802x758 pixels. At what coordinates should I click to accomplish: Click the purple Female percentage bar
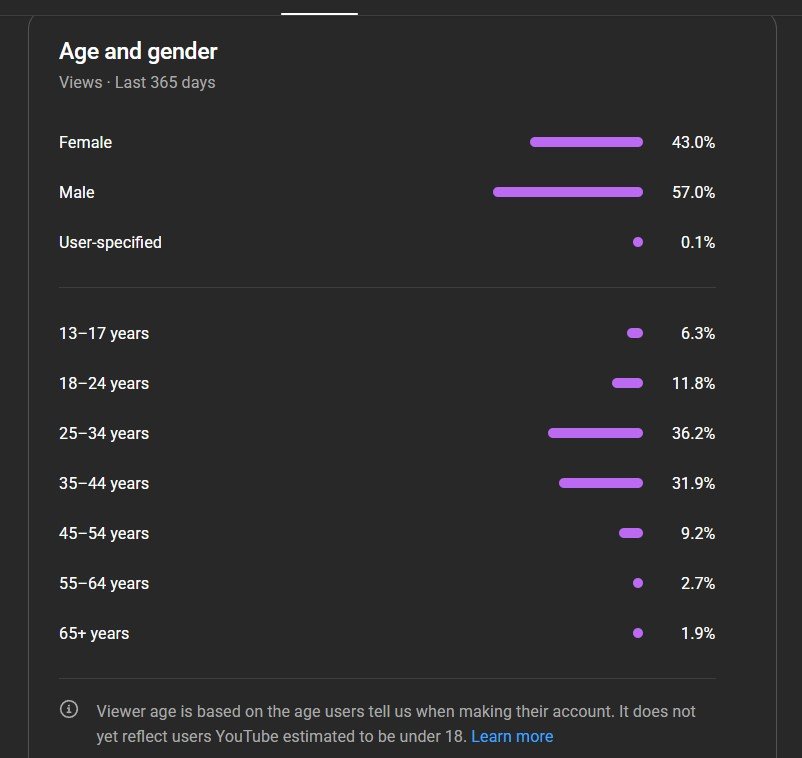point(586,142)
